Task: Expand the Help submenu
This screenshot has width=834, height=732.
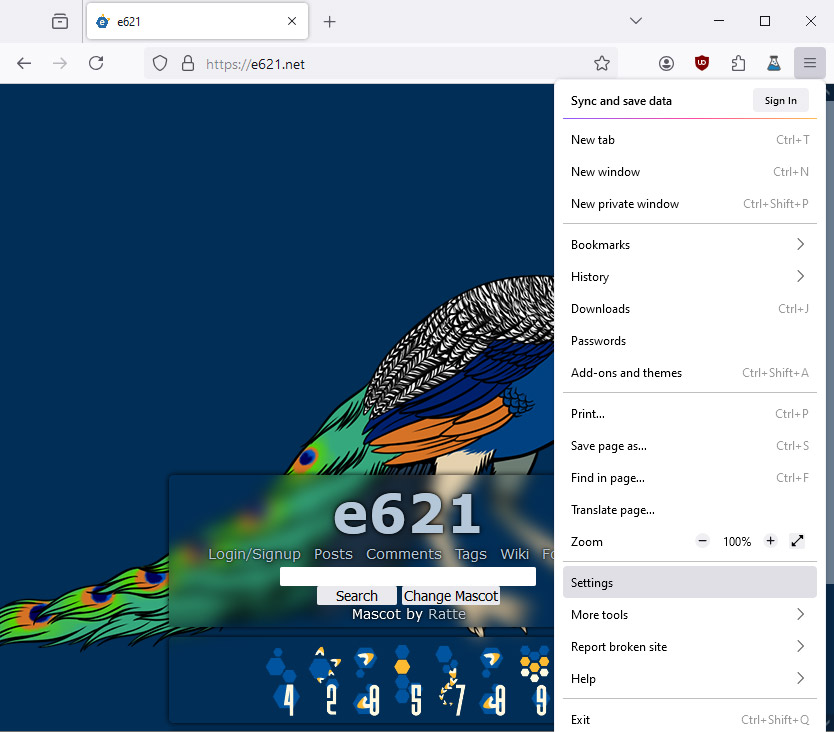Action: coord(689,678)
